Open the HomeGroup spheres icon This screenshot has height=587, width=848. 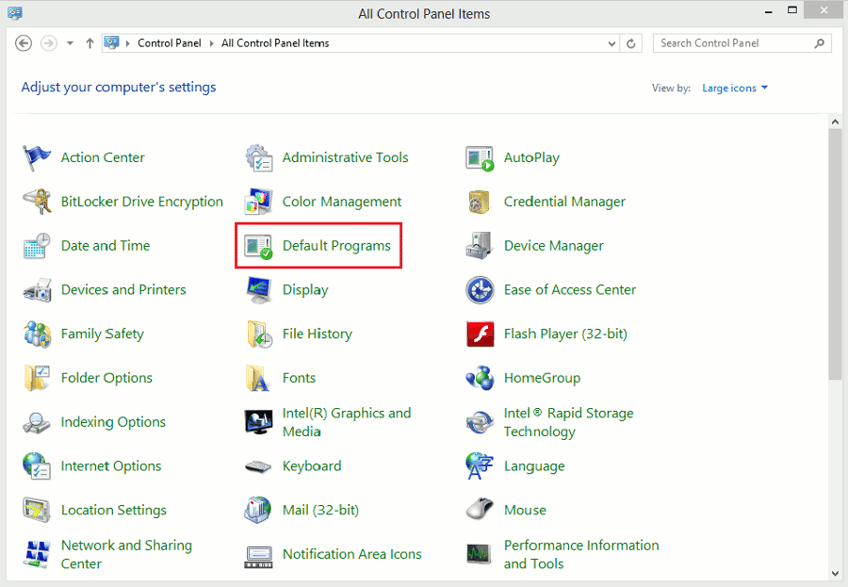click(x=480, y=378)
